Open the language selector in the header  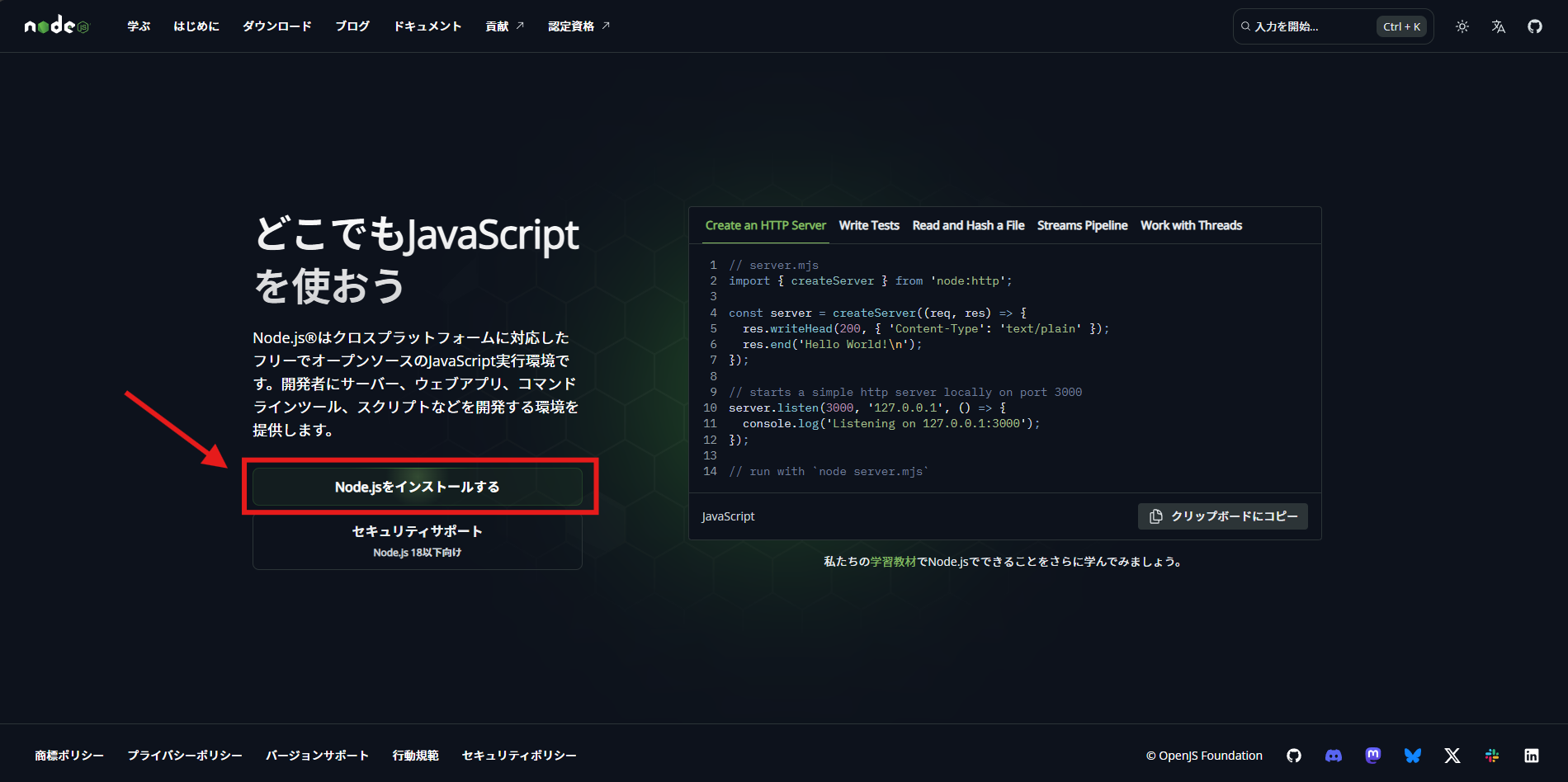pos(1498,26)
